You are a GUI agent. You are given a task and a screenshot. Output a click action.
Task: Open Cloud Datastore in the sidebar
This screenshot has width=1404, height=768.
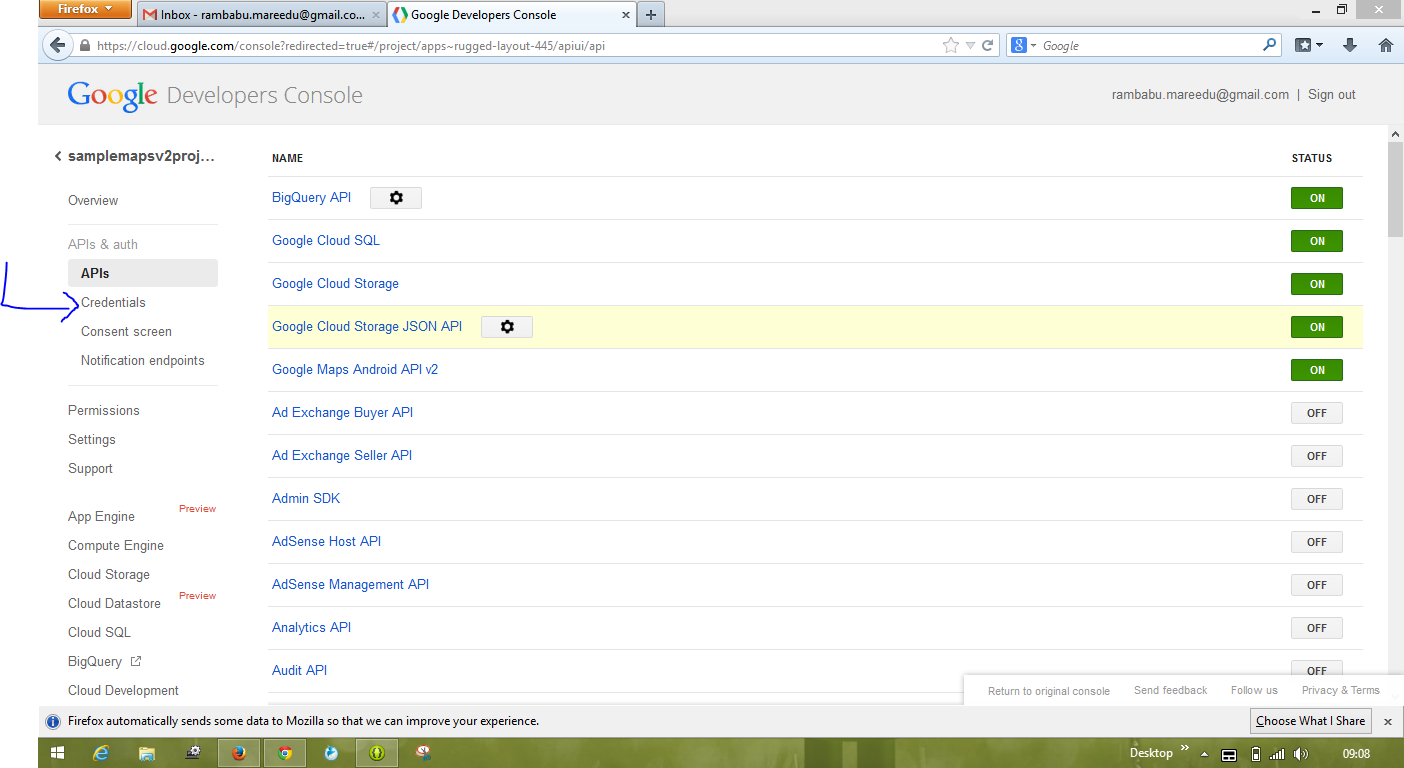(x=114, y=603)
